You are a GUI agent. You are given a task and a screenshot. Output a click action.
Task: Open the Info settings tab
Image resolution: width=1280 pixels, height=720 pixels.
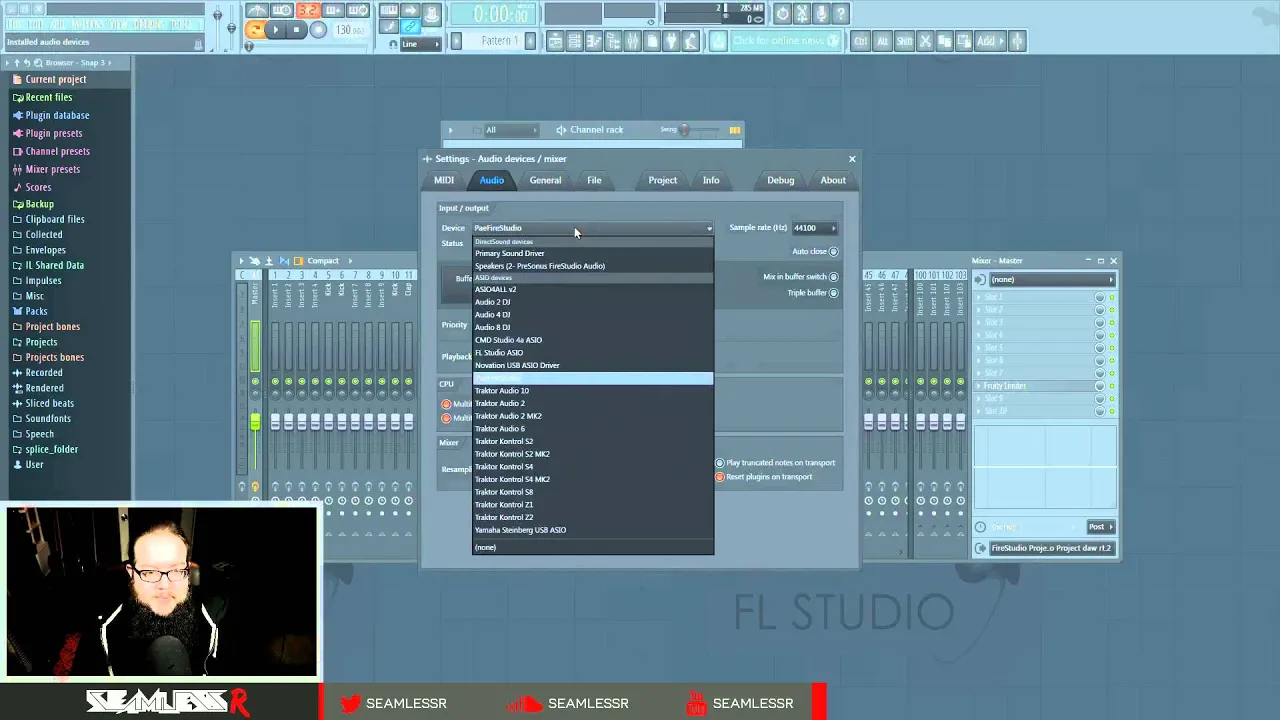[x=711, y=180]
